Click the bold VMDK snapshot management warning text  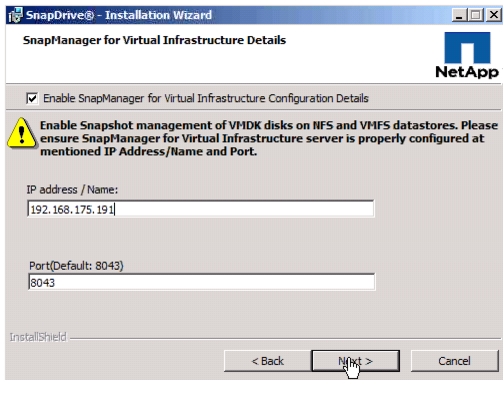click(x=269, y=138)
